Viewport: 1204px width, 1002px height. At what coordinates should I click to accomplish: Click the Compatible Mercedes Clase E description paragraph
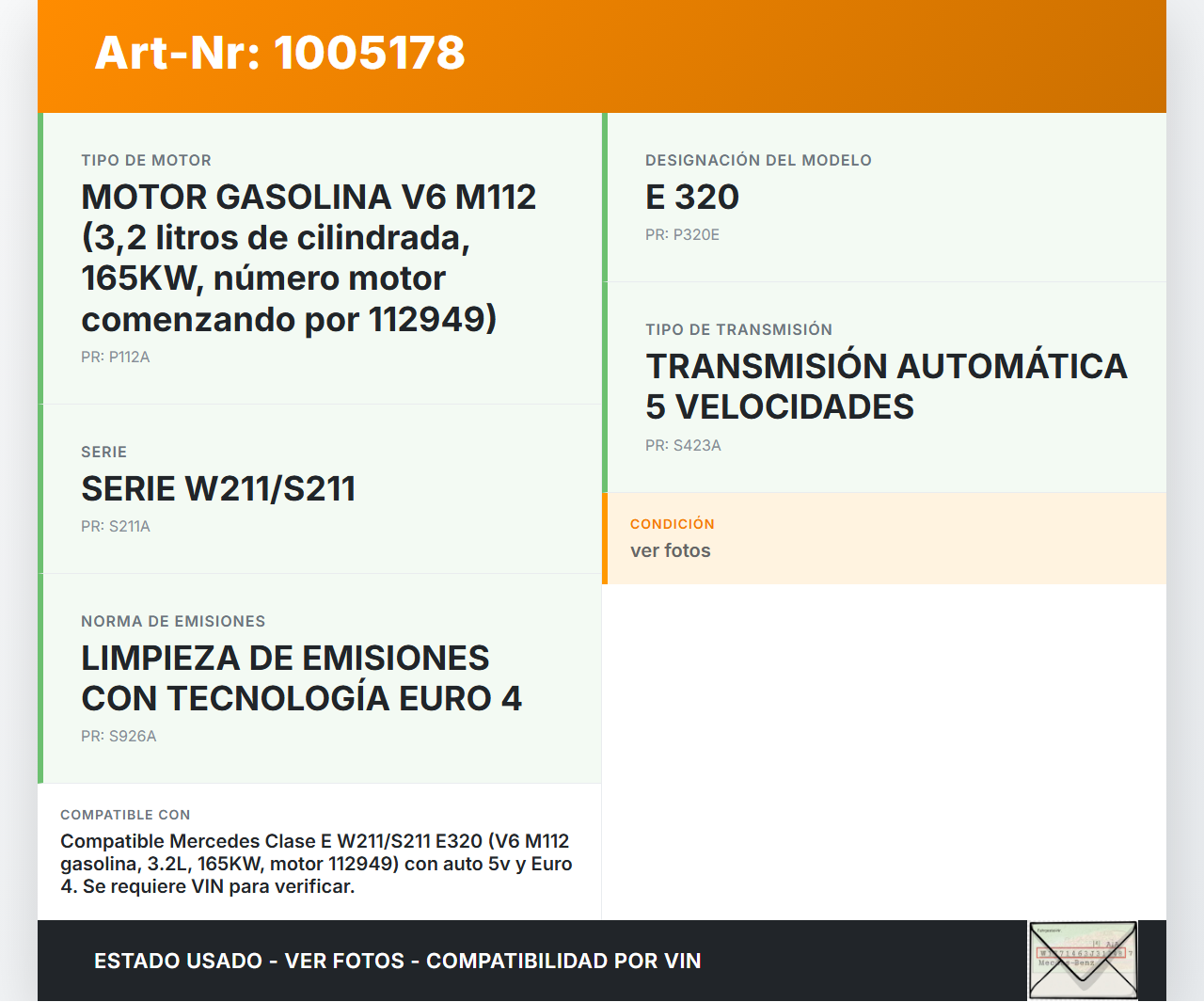316,864
